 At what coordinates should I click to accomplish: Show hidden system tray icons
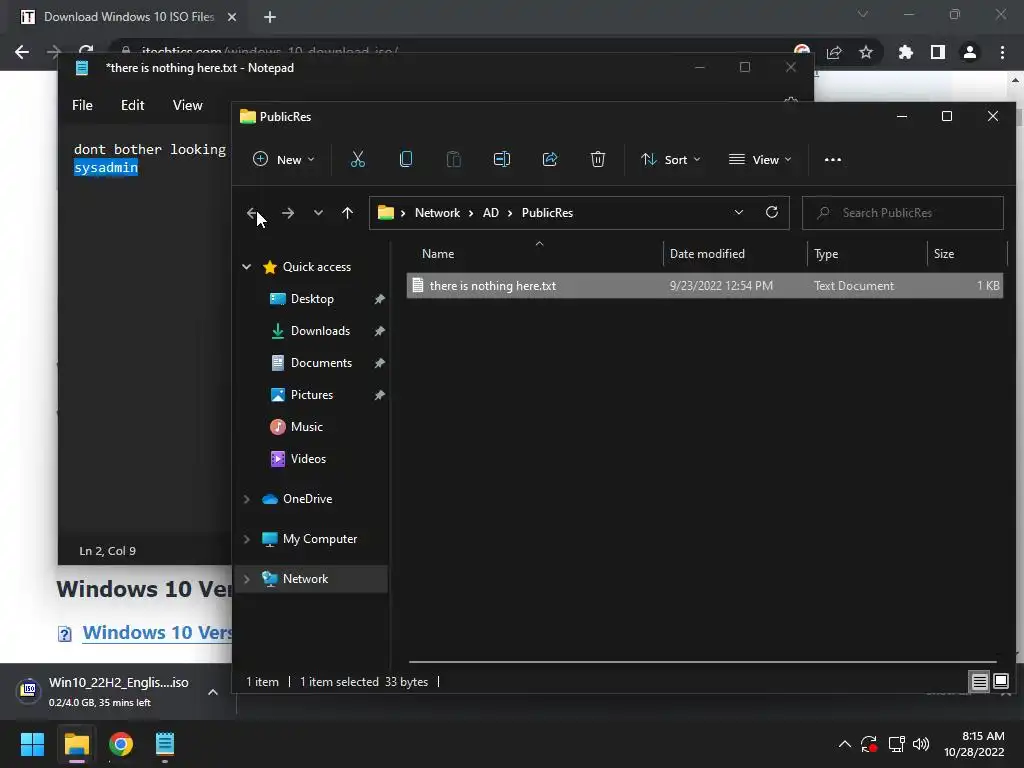point(844,744)
